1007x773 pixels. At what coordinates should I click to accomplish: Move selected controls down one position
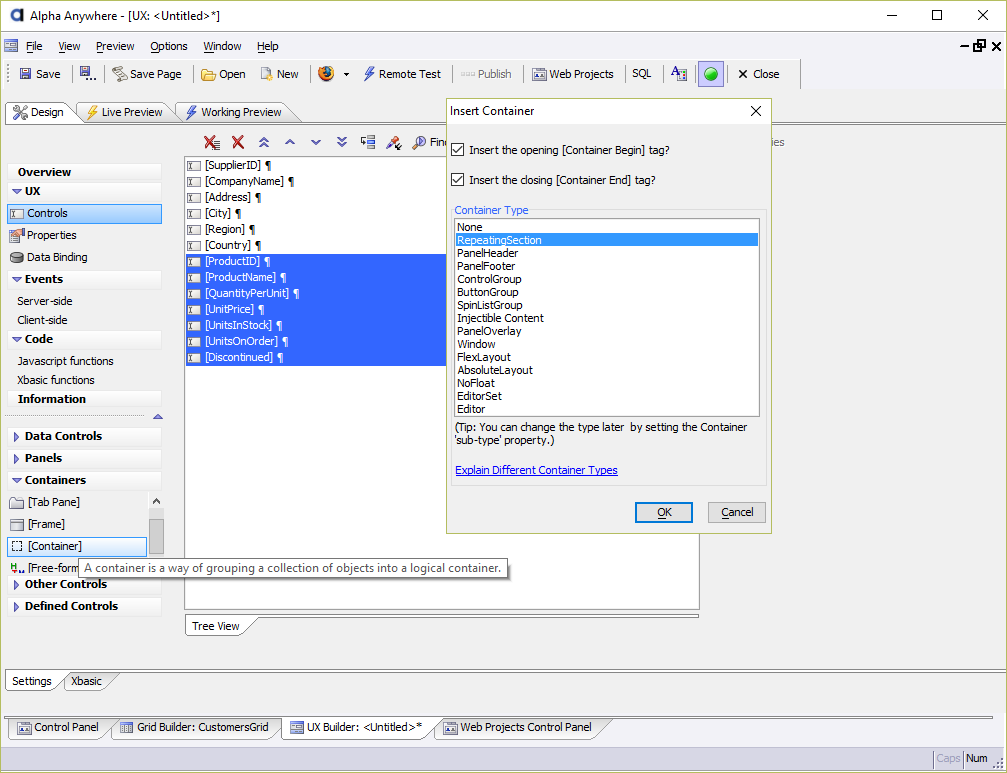pos(315,143)
